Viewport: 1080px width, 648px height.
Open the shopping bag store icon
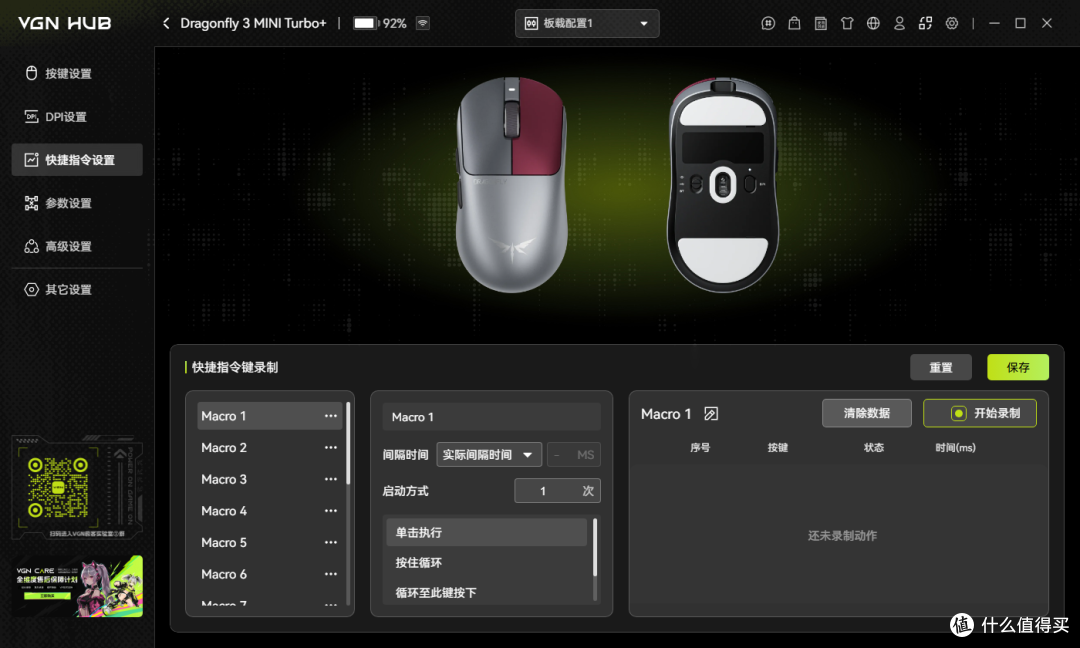[x=794, y=23]
